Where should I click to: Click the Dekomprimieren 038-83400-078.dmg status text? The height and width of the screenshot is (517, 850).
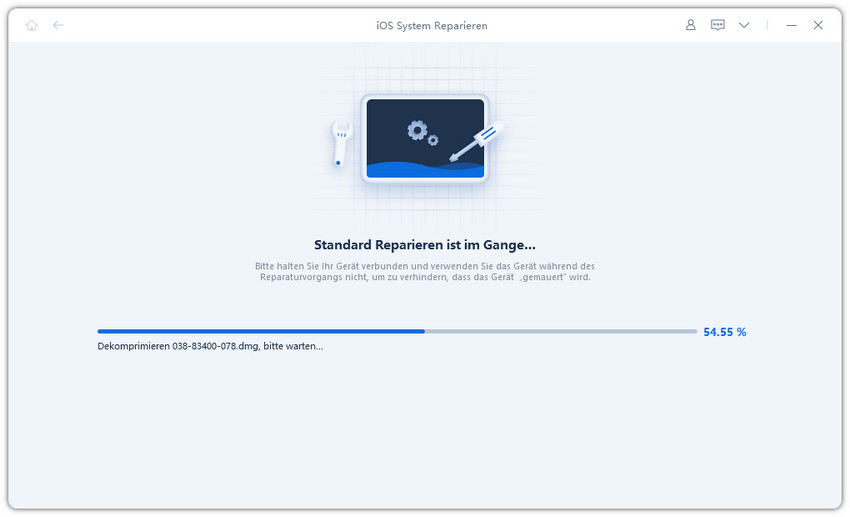[210, 346]
